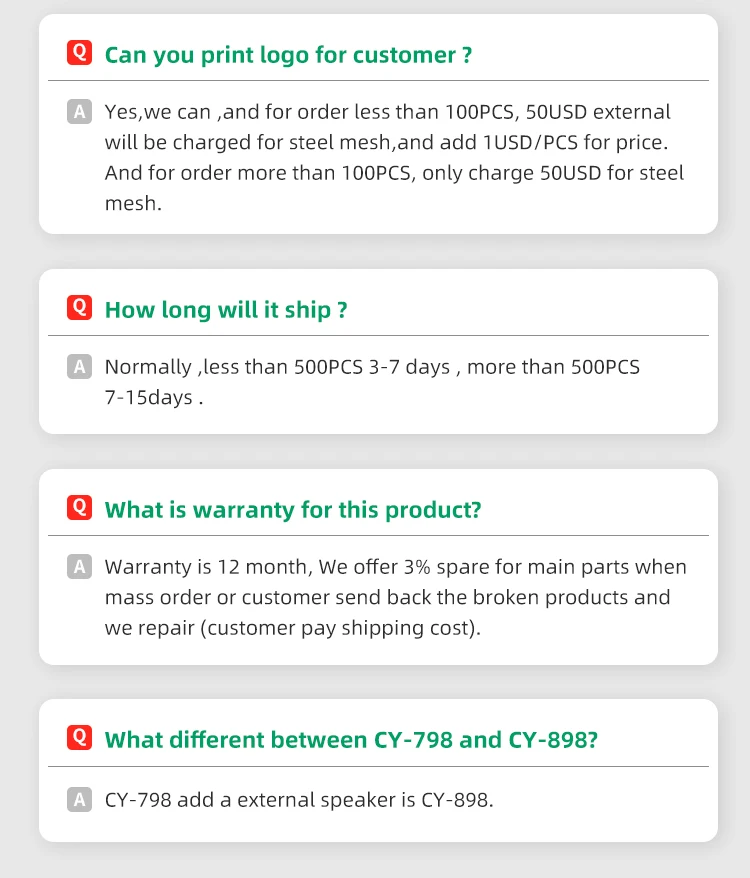Click the divider line under the logo question
Viewport: 750px width, 878px height.
[378, 80]
